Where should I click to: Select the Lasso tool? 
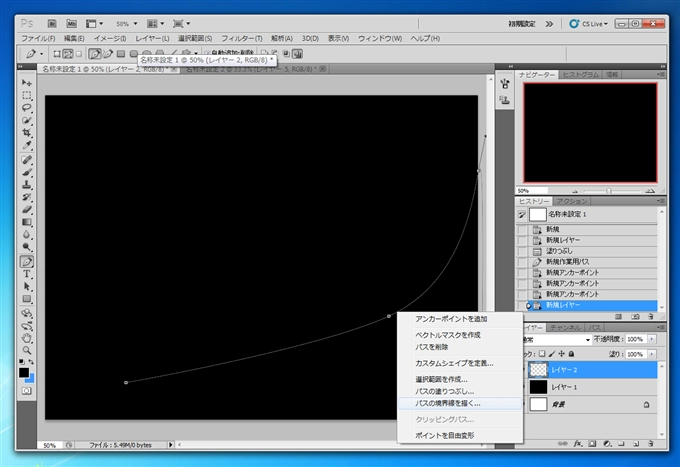coord(26,107)
